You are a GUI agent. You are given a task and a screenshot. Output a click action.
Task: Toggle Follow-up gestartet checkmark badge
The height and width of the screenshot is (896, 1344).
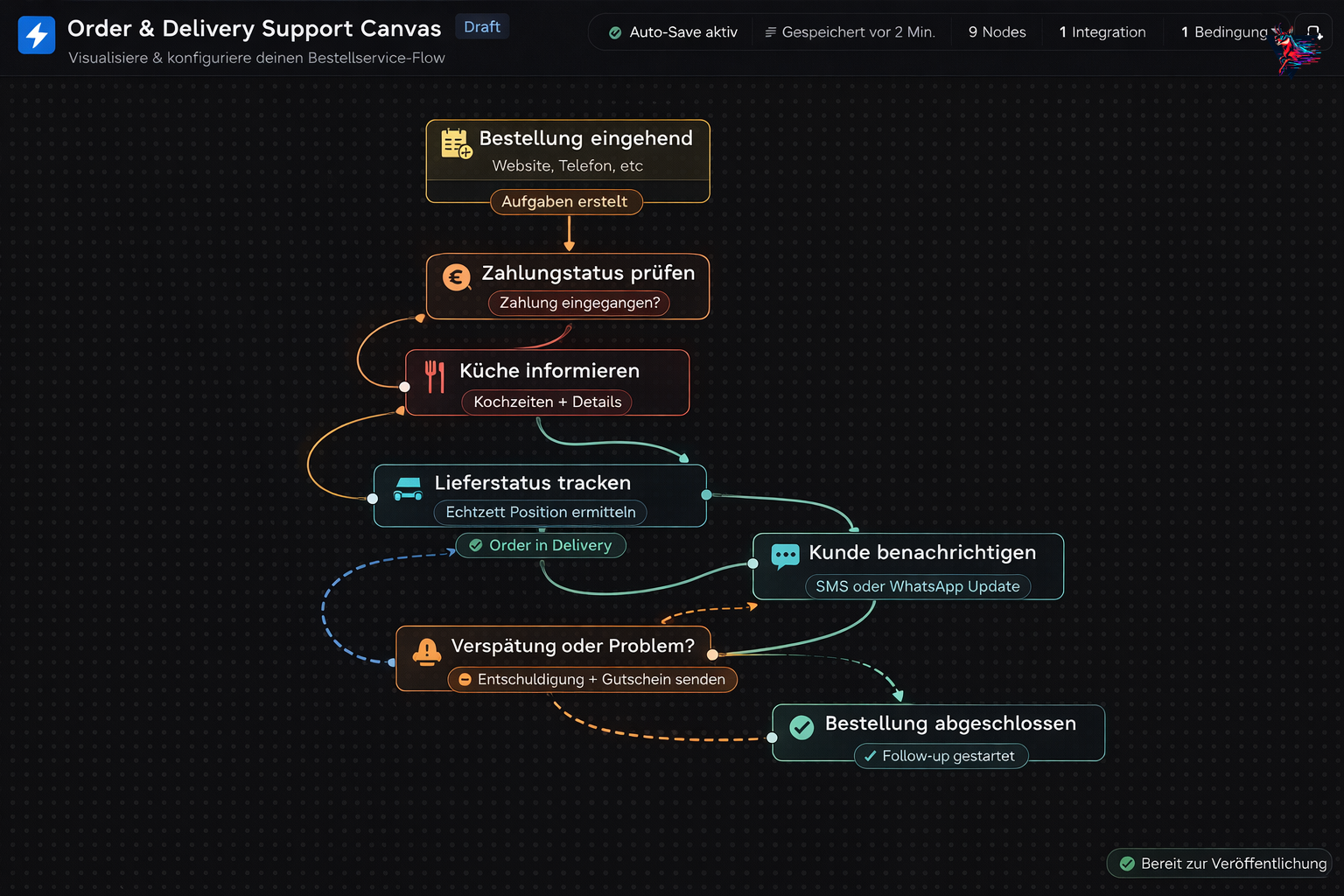click(941, 755)
